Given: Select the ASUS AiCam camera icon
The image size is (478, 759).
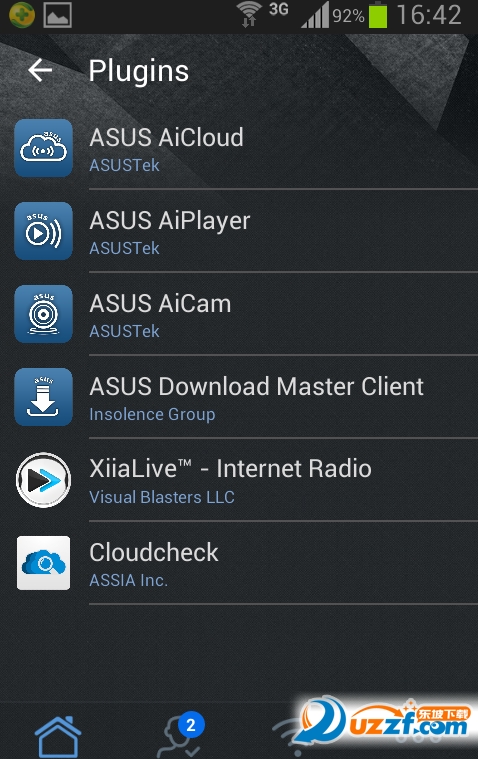Looking at the screenshot, I should pos(44,314).
